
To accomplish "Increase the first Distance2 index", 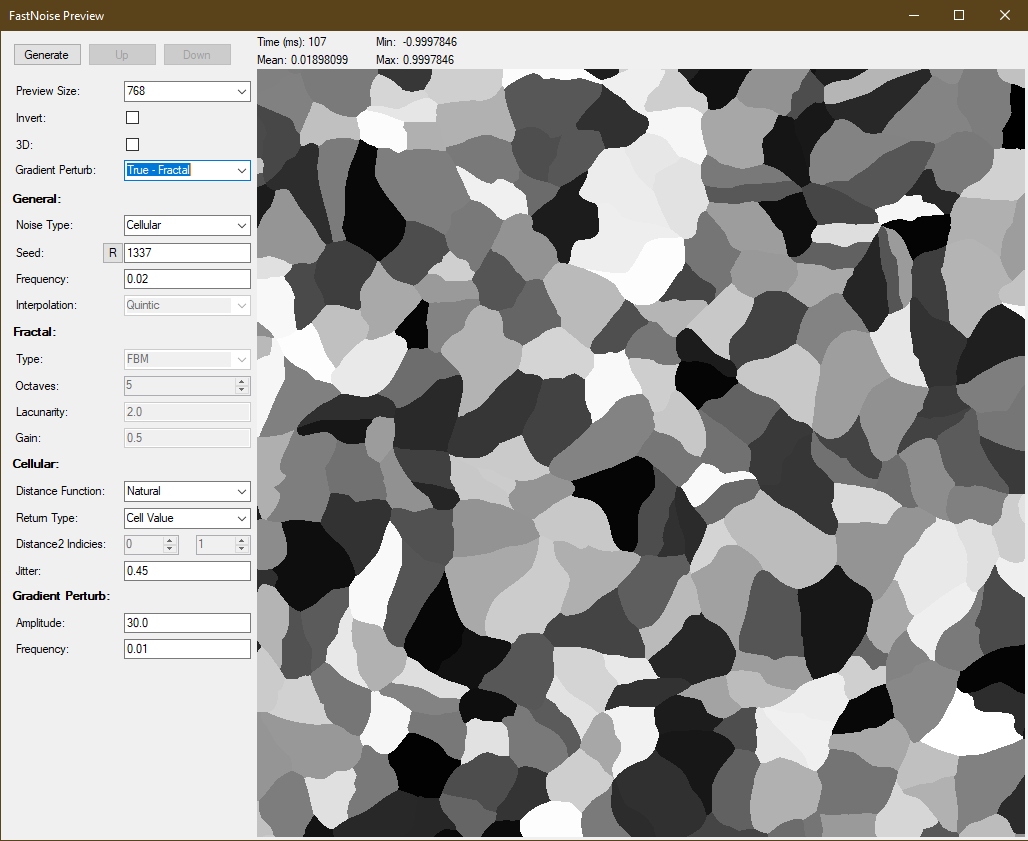I will pyautogui.click(x=170, y=540).
